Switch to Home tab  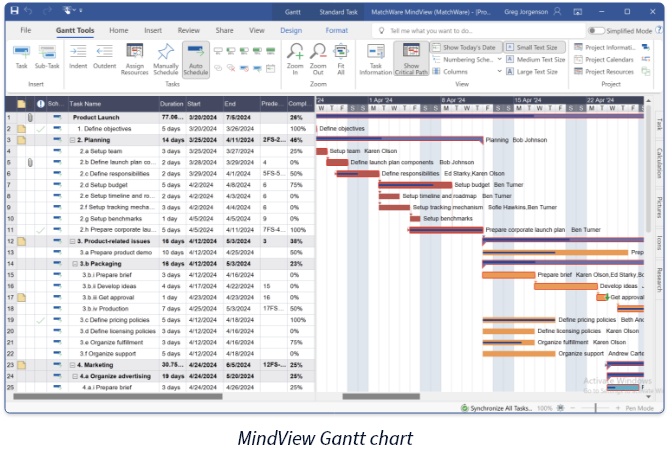pos(119,30)
